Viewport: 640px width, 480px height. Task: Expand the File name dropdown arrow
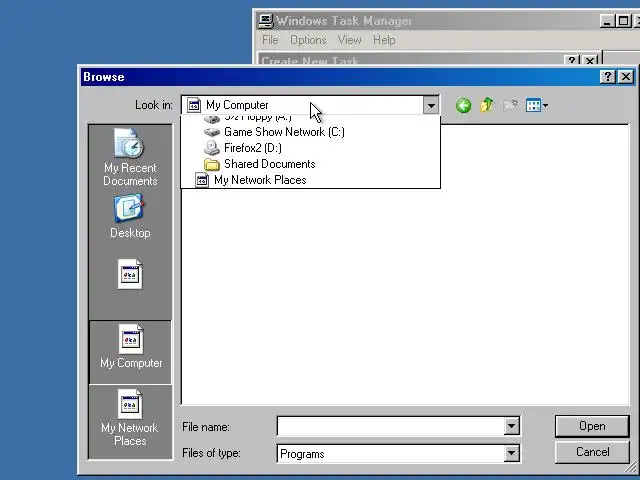click(511, 427)
